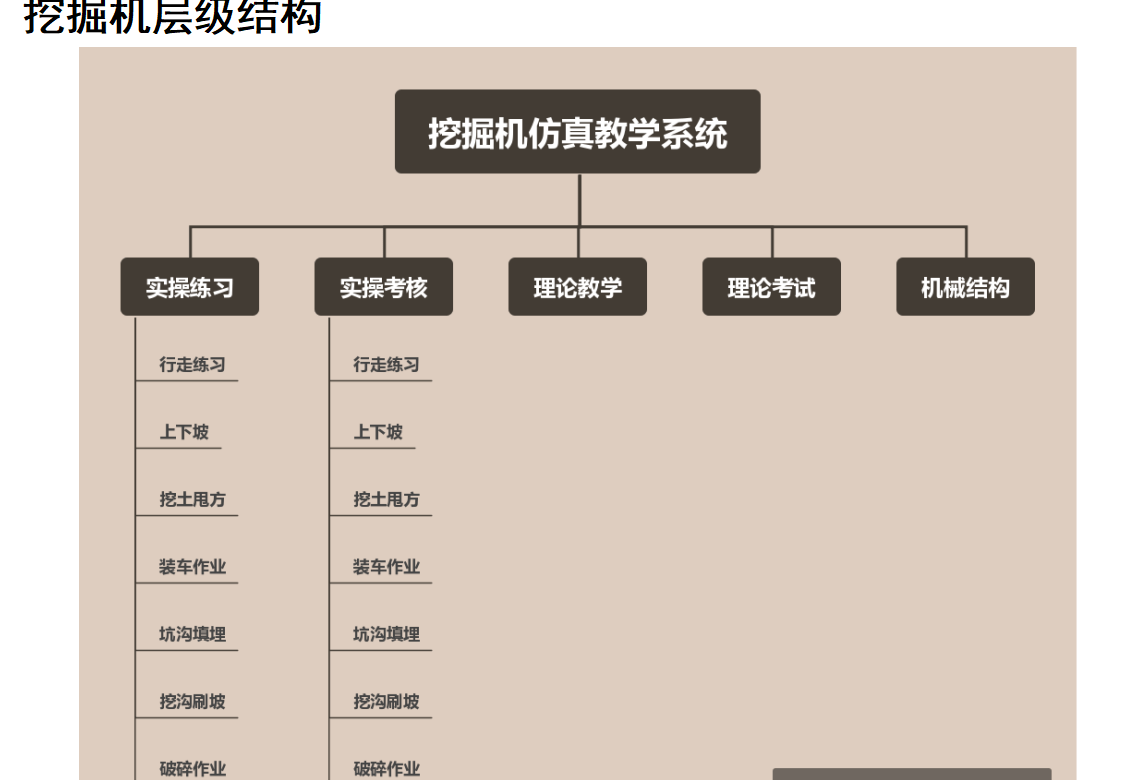
Task: Click 挖土甩方 under 实操练习
Action: 192,499
